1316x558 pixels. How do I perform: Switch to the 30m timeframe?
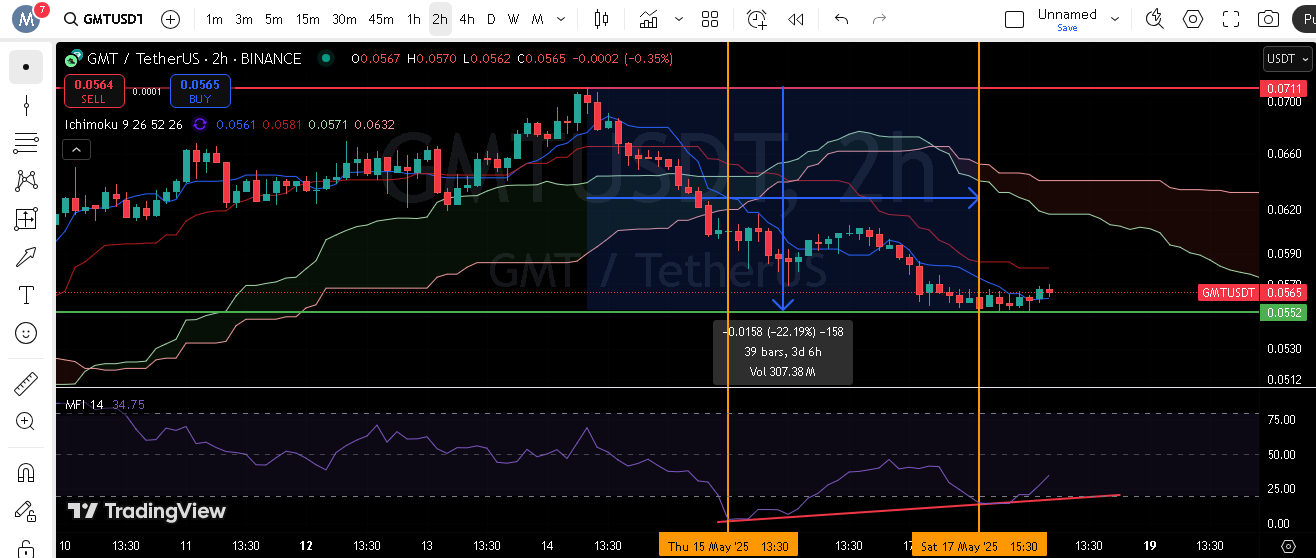344,19
